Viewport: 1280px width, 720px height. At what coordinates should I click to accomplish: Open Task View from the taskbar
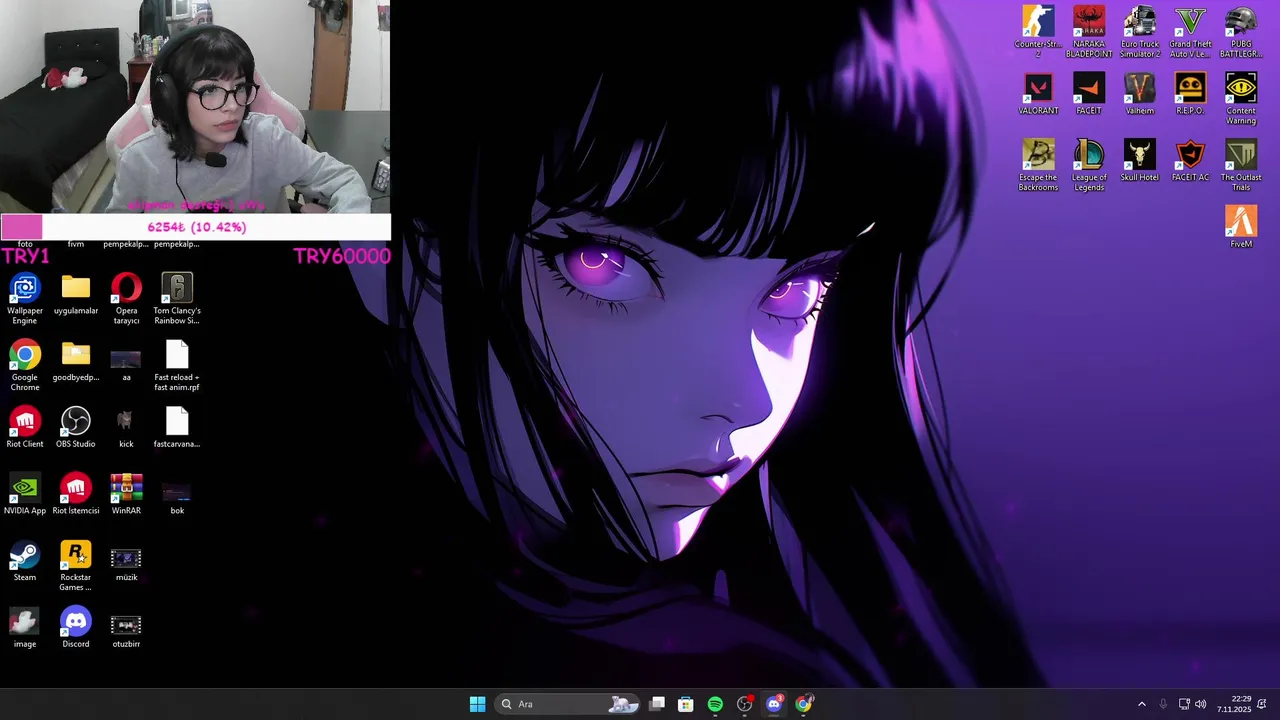coord(657,704)
